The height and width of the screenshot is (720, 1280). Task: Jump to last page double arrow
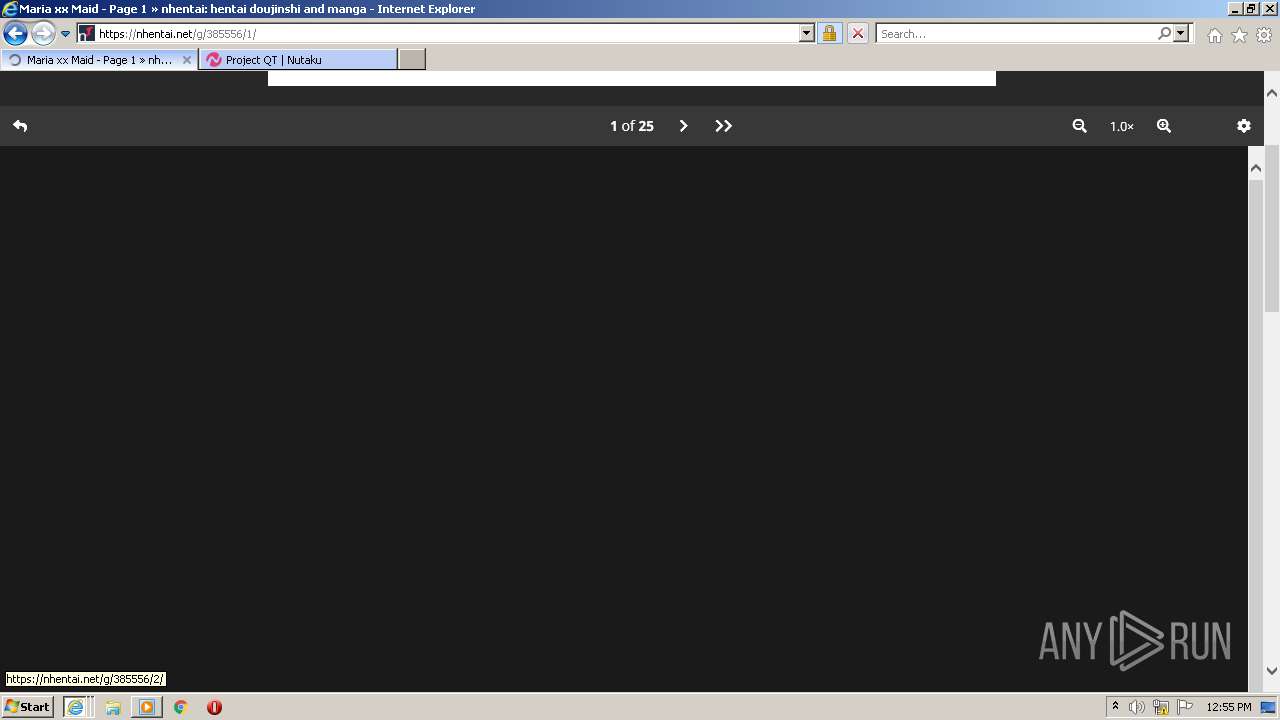pyautogui.click(x=724, y=126)
